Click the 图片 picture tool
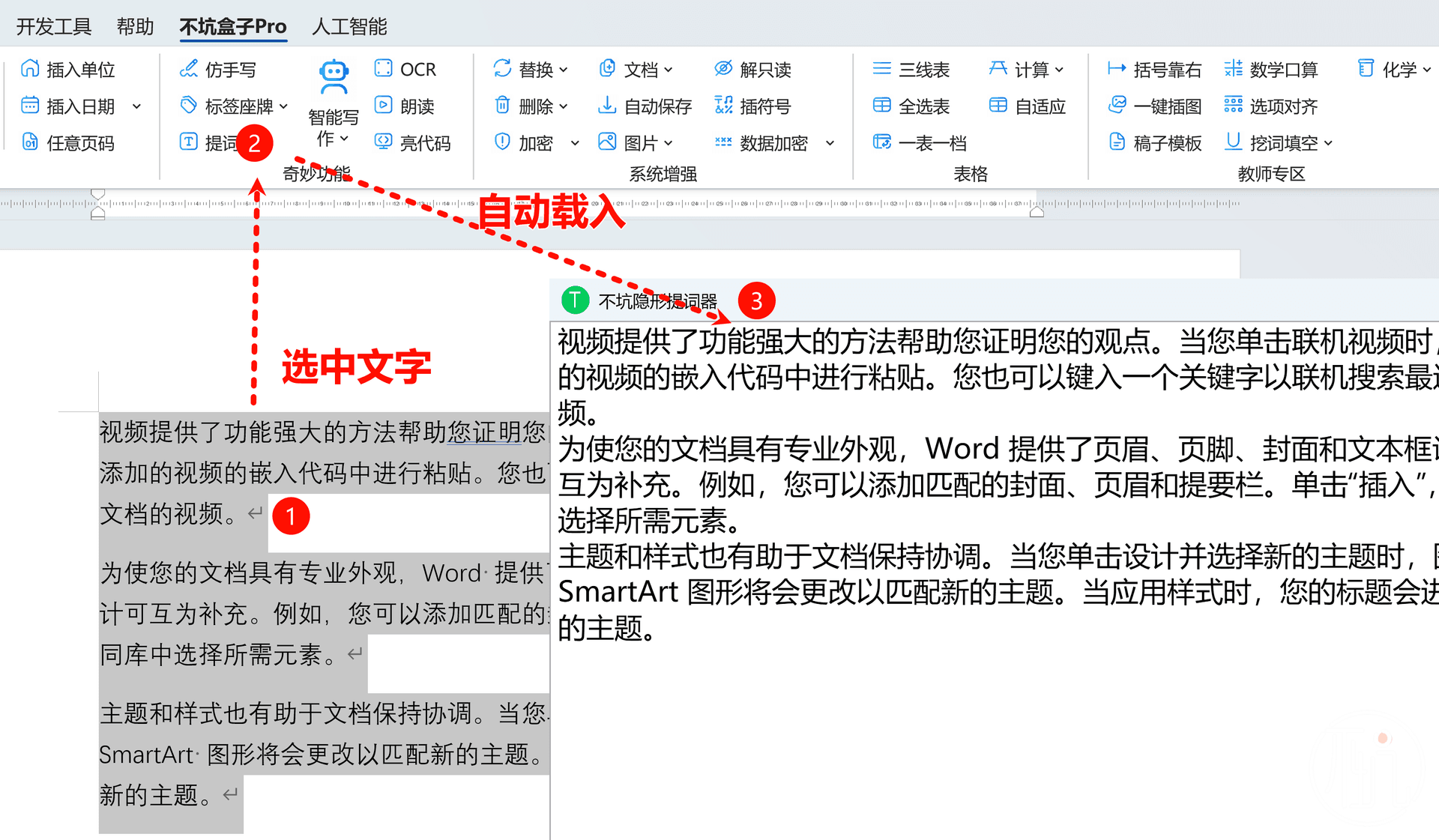The image size is (1439, 840). click(628, 142)
